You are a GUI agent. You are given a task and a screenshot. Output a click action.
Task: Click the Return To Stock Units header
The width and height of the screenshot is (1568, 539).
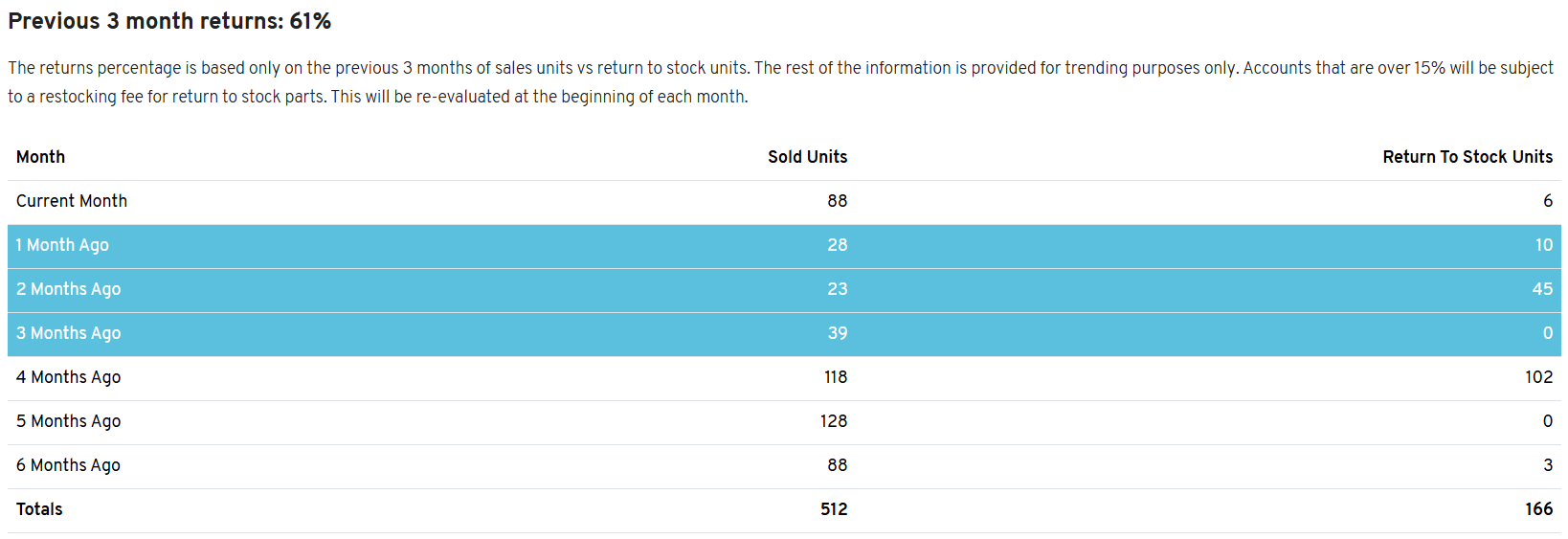coord(1467,157)
